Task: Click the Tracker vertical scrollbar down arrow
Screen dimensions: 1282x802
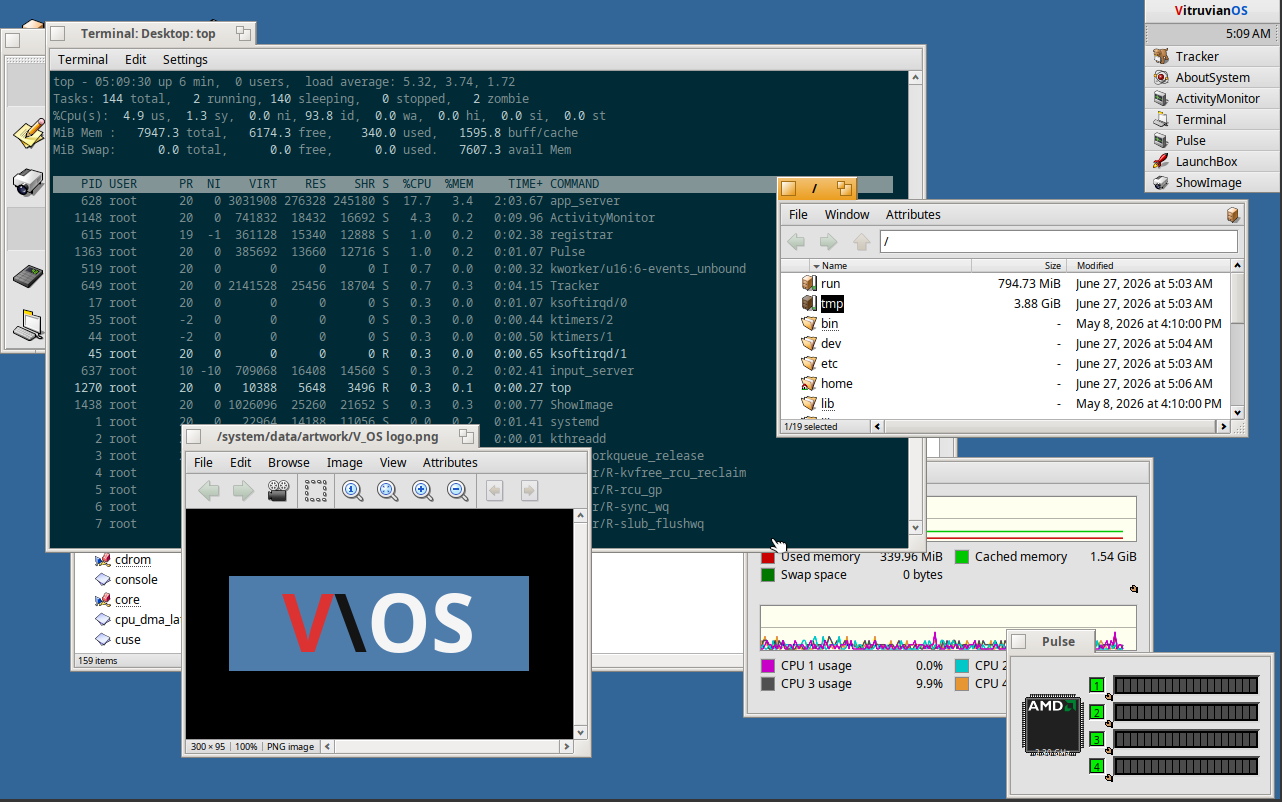Action: [x=1238, y=412]
